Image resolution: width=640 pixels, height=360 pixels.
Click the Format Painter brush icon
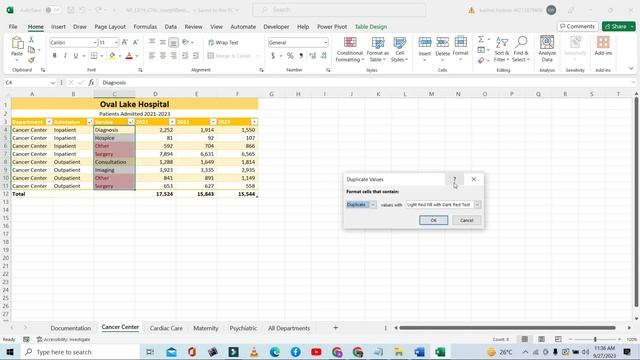coord(31,60)
